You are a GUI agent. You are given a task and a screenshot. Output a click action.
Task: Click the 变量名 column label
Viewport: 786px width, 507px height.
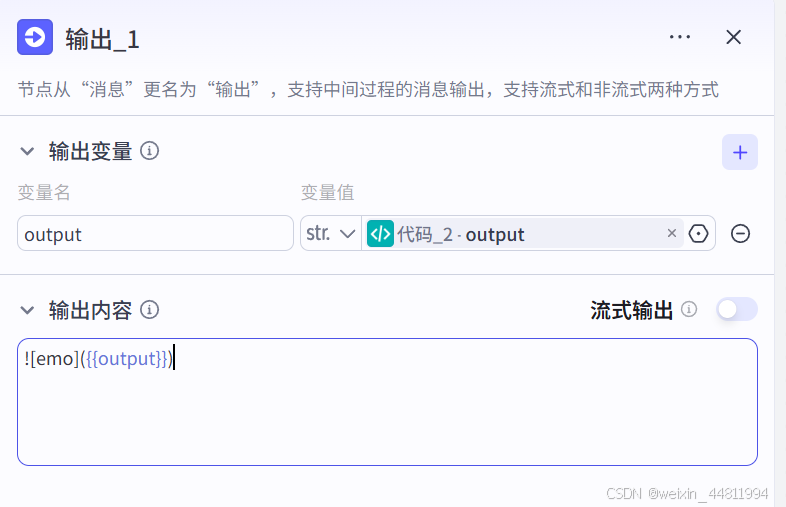coord(44,193)
